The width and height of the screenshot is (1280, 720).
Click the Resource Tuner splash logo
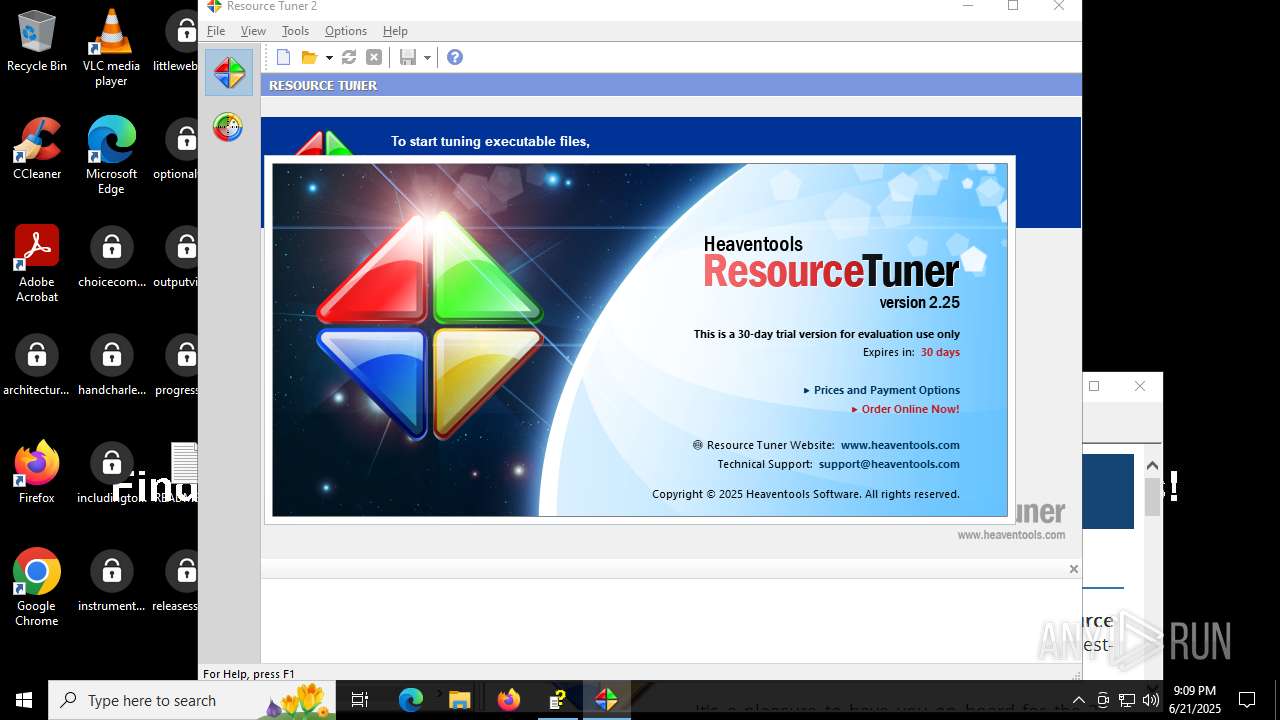click(x=430, y=325)
